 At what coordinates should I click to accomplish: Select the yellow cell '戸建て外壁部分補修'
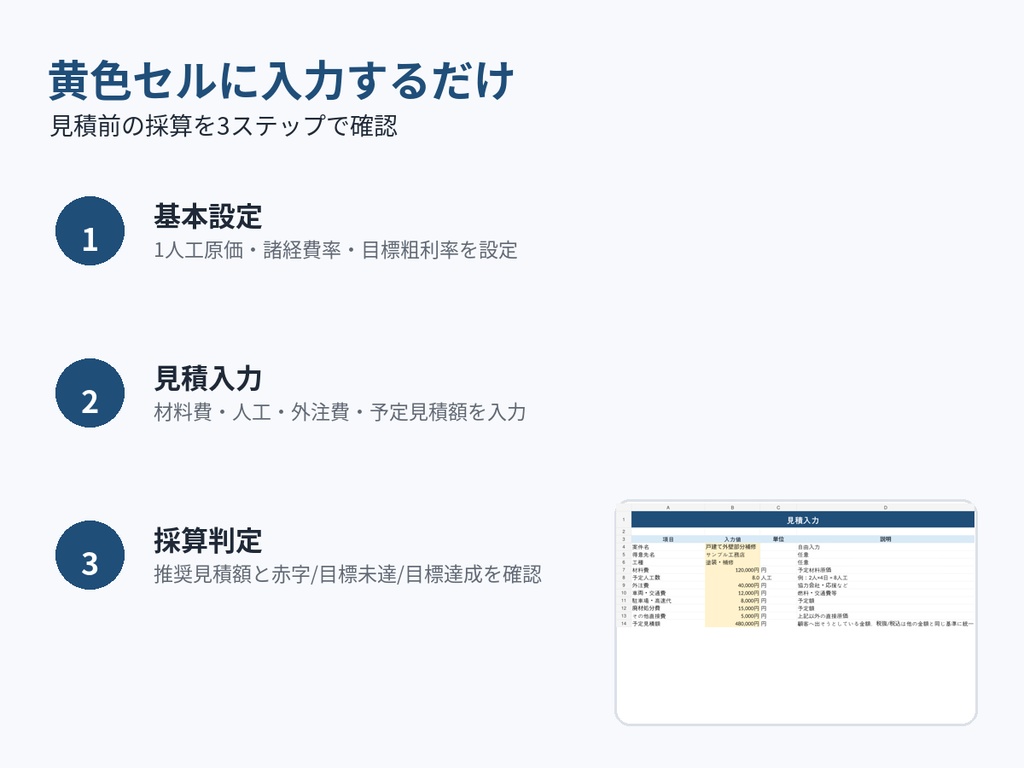732,547
